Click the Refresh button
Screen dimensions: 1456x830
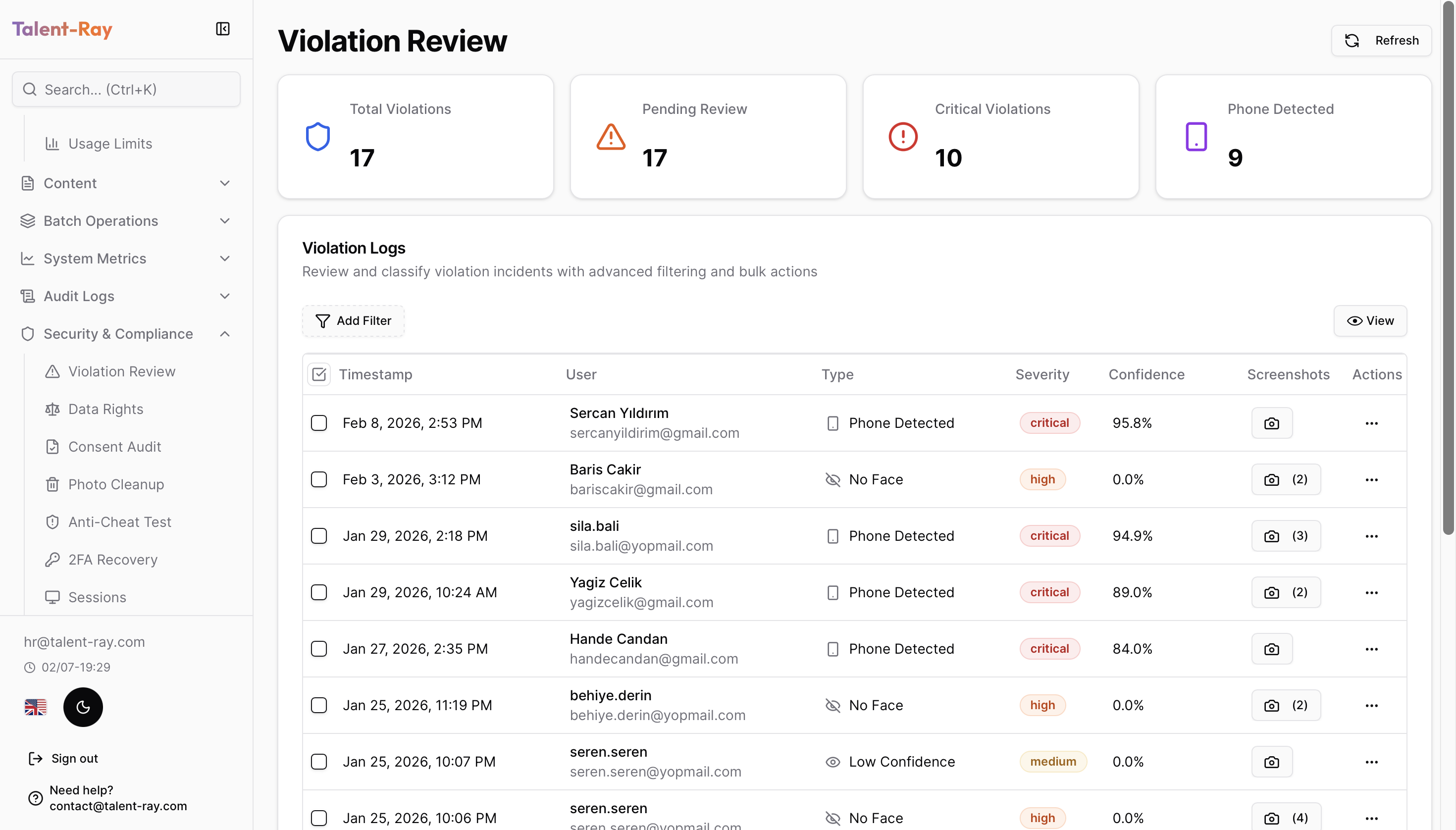click(1381, 41)
